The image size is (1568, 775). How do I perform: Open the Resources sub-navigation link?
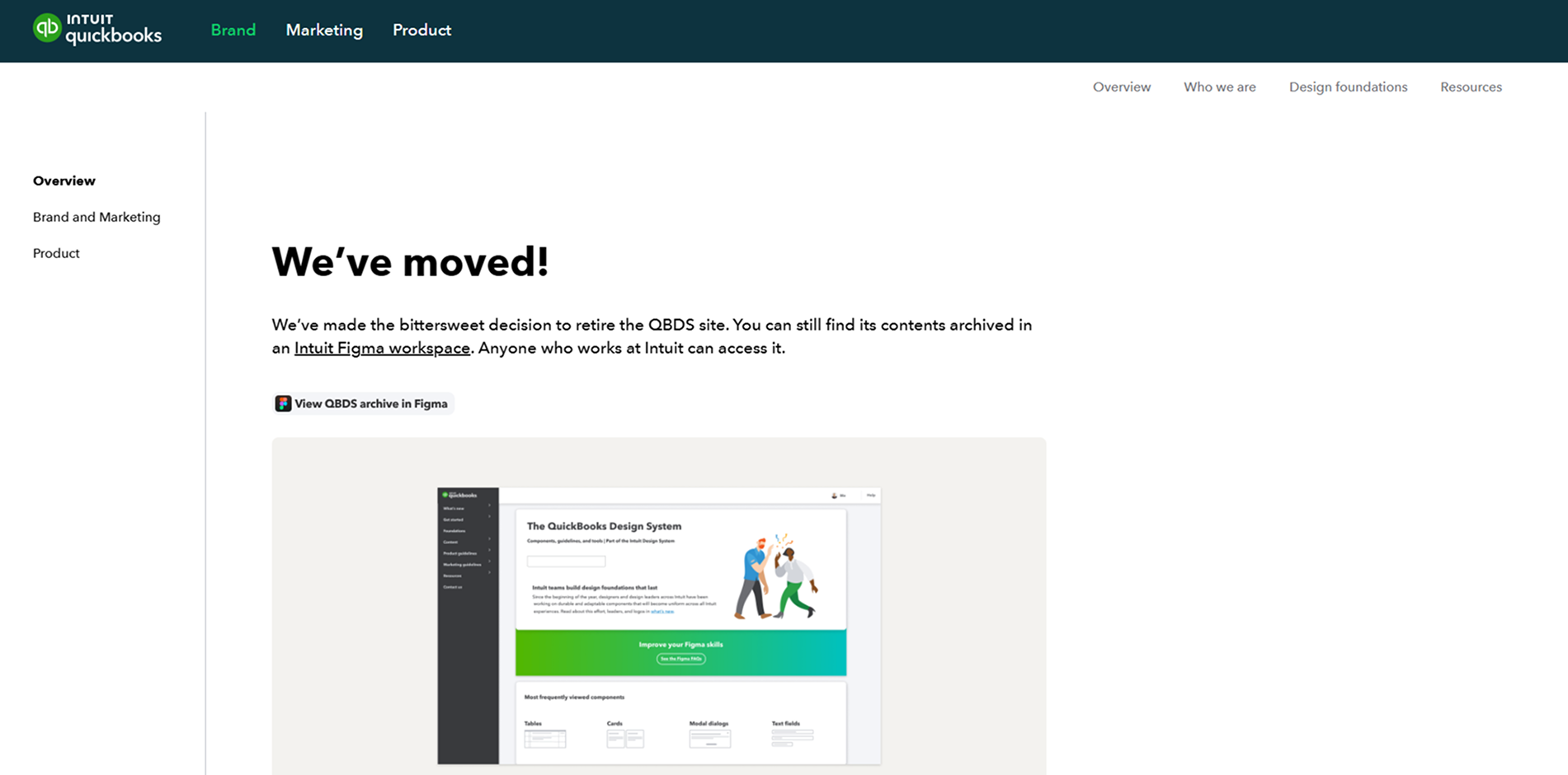tap(1471, 87)
